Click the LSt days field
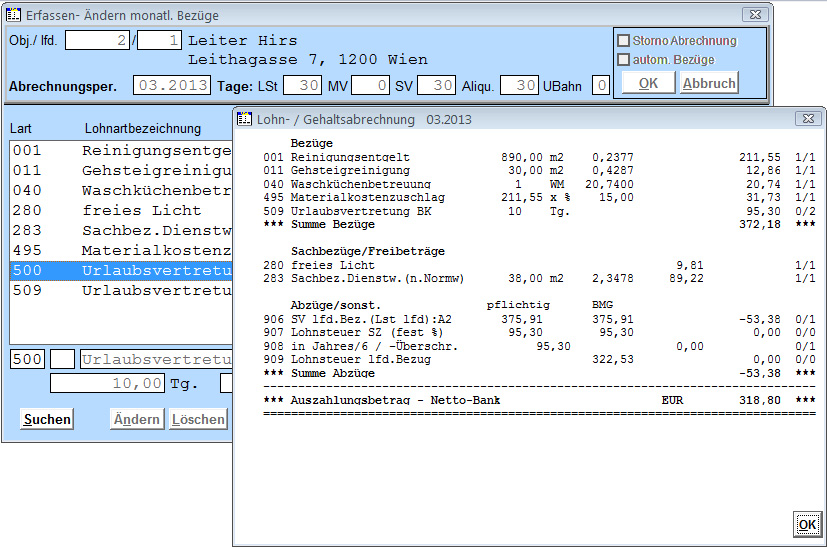Image resolution: width=827 pixels, height=548 pixels. click(302, 85)
